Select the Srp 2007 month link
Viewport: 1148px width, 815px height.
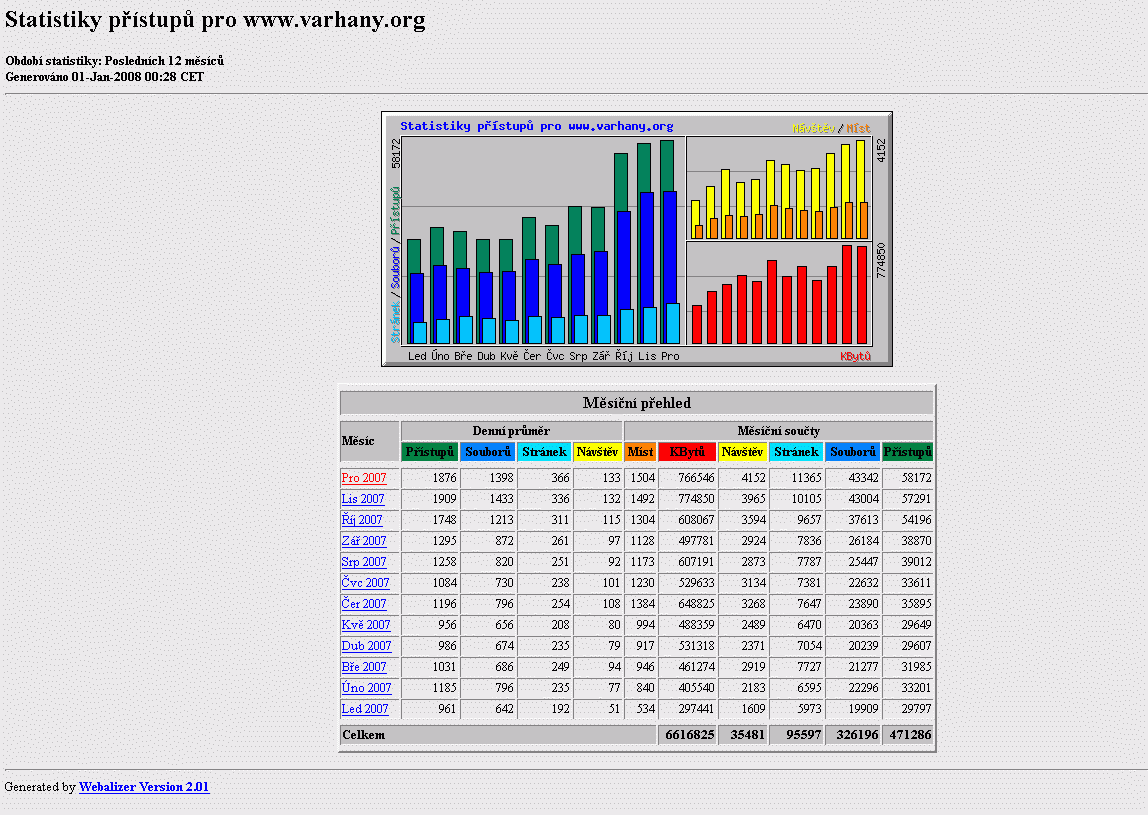coord(363,562)
